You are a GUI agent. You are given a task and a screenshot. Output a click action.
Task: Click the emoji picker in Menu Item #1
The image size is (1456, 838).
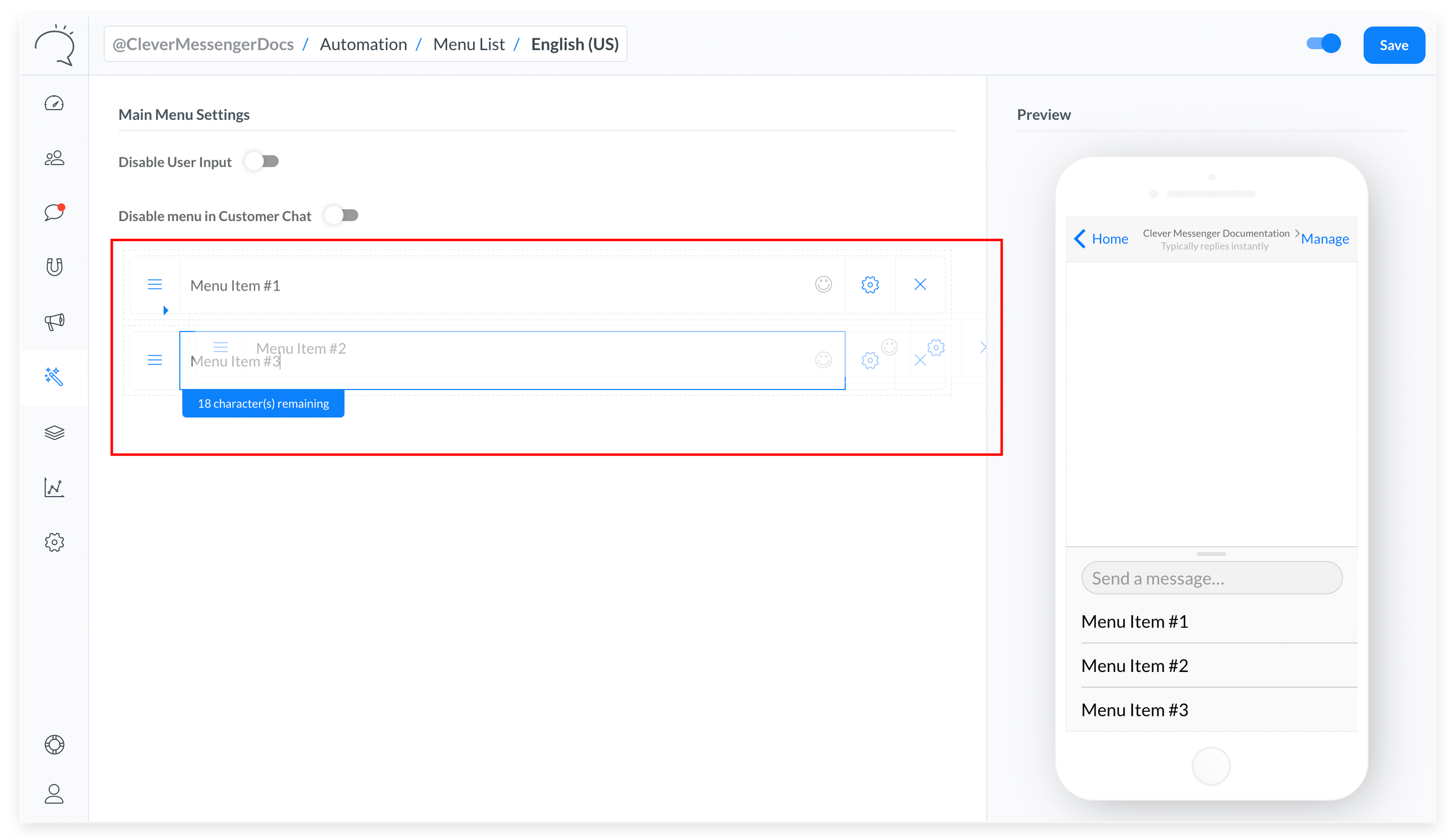click(x=824, y=284)
